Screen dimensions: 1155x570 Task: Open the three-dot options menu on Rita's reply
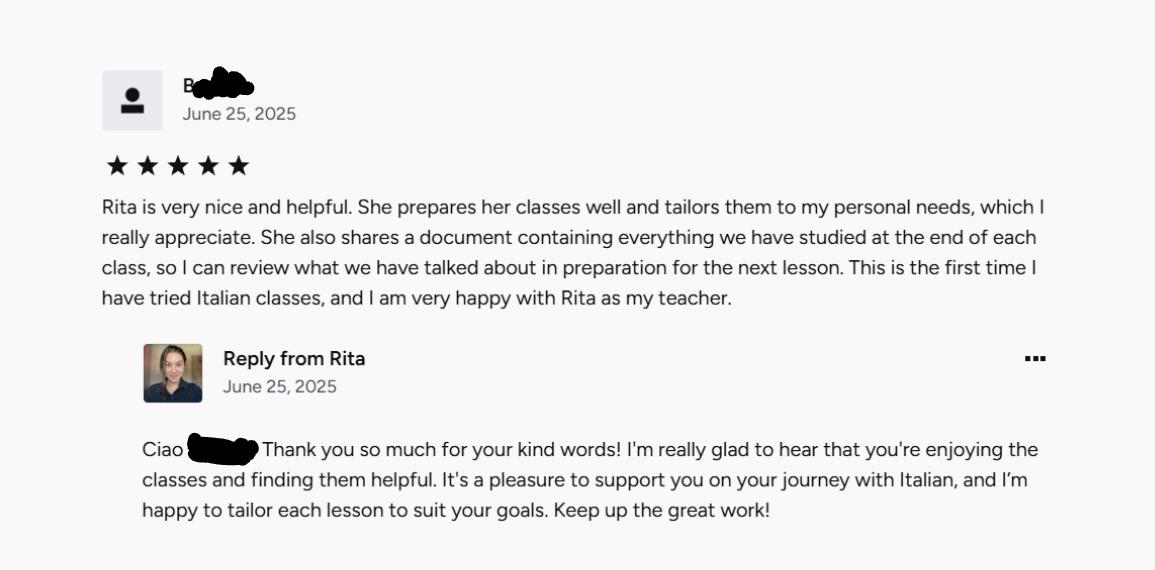point(1035,359)
